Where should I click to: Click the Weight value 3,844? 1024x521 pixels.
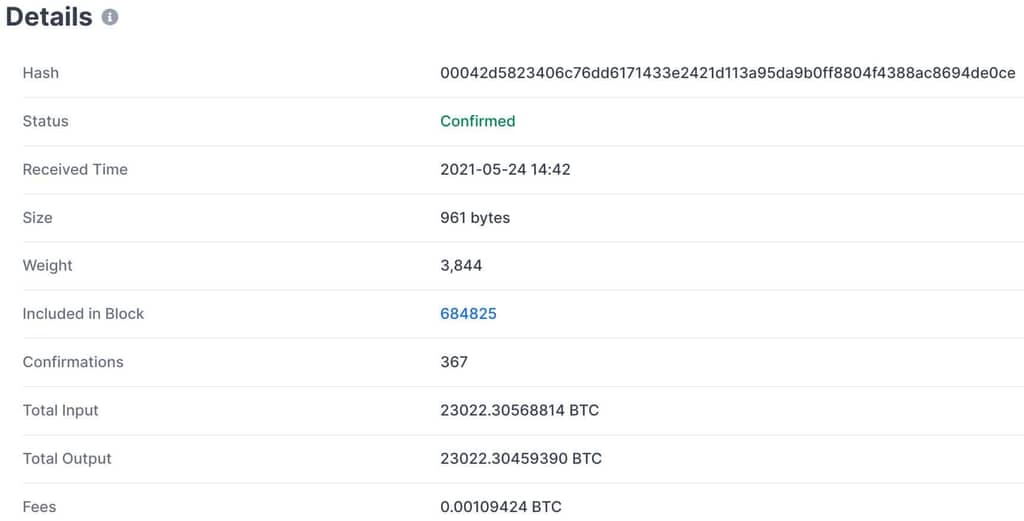coord(461,266)
